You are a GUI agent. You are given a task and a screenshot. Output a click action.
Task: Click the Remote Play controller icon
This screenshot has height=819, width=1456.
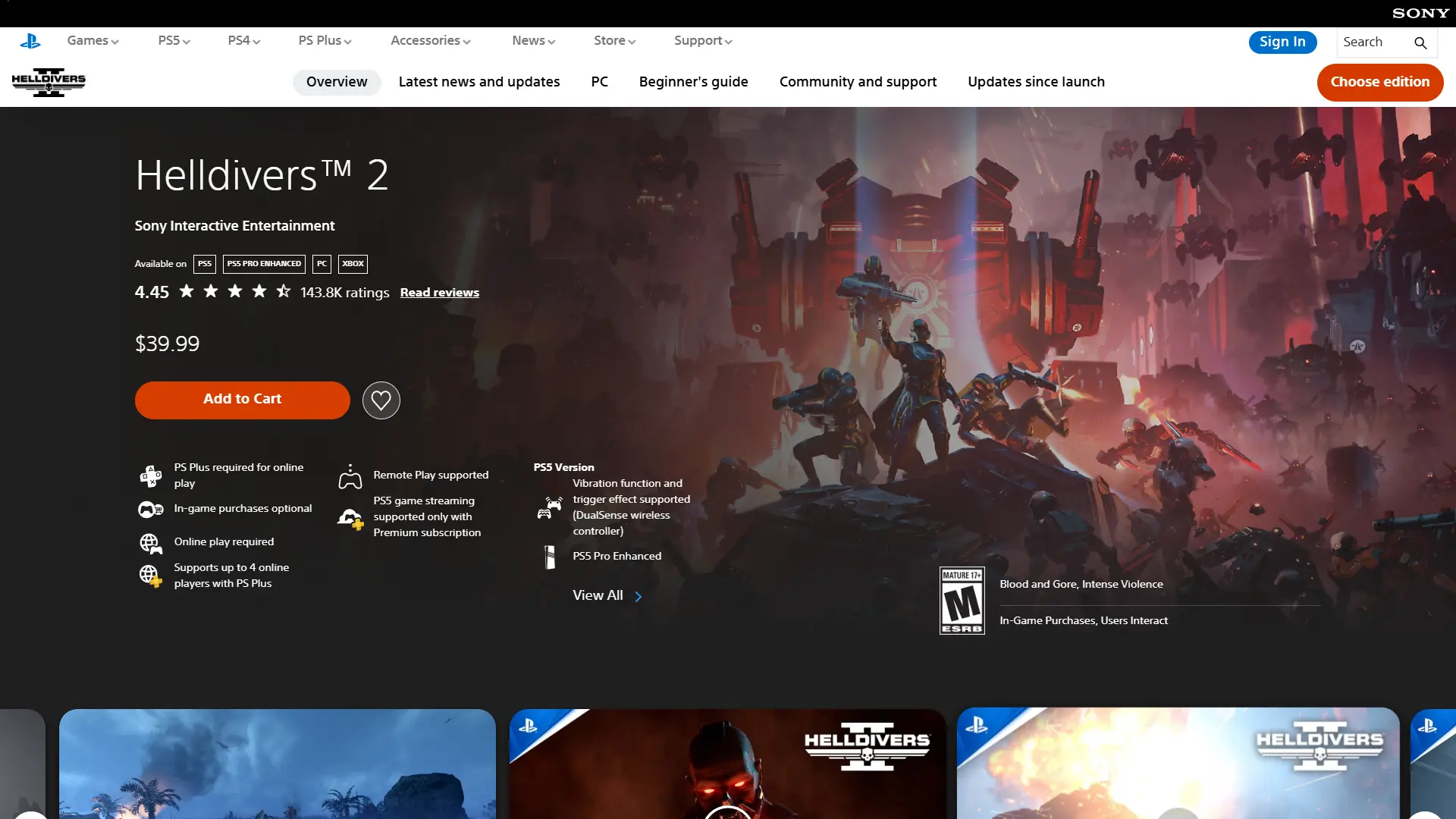[350, 476]
